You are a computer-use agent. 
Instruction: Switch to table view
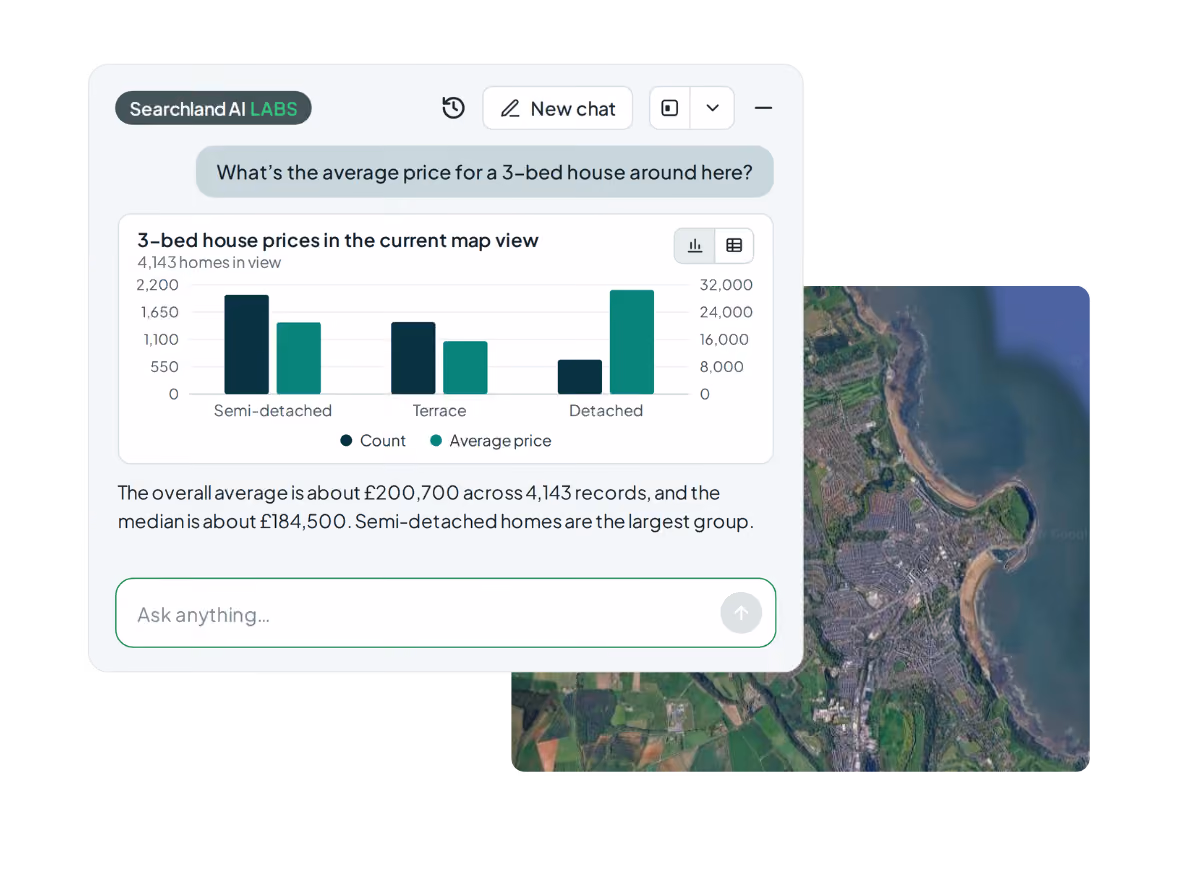pos(734,245)
